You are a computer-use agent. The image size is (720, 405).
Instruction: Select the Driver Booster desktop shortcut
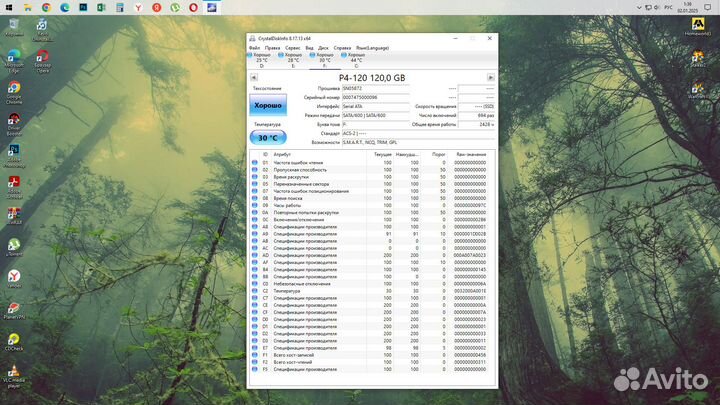tap(14, 124)
